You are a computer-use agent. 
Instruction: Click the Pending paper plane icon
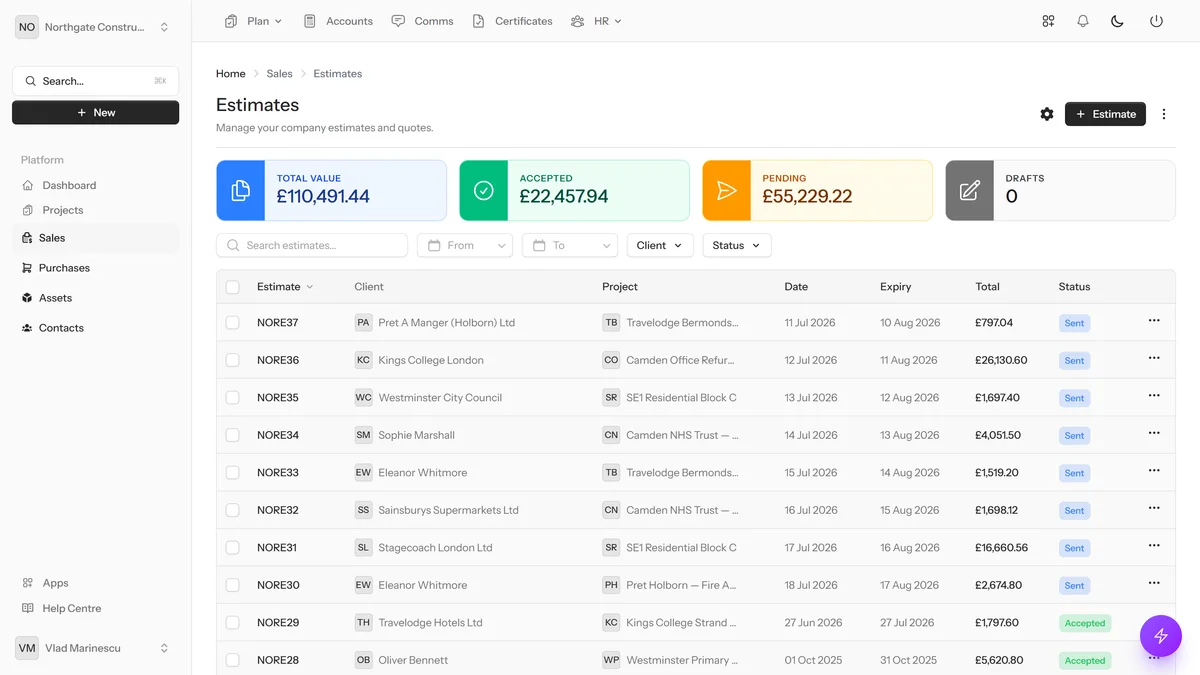[727, 190]
